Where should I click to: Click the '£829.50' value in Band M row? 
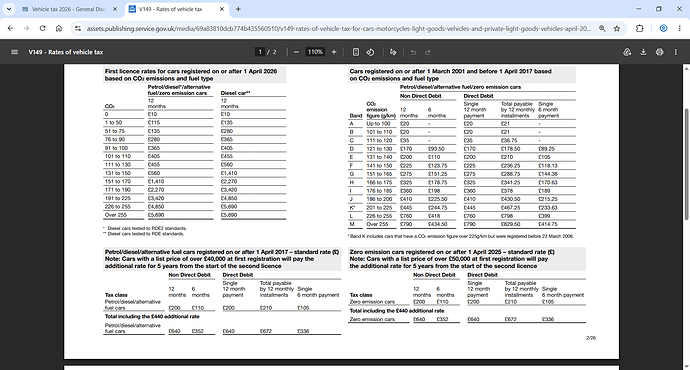point(510,224)
